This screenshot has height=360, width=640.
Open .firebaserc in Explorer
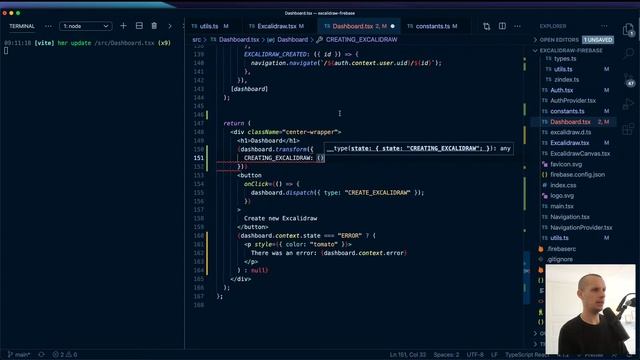click(x=561, y=249)
